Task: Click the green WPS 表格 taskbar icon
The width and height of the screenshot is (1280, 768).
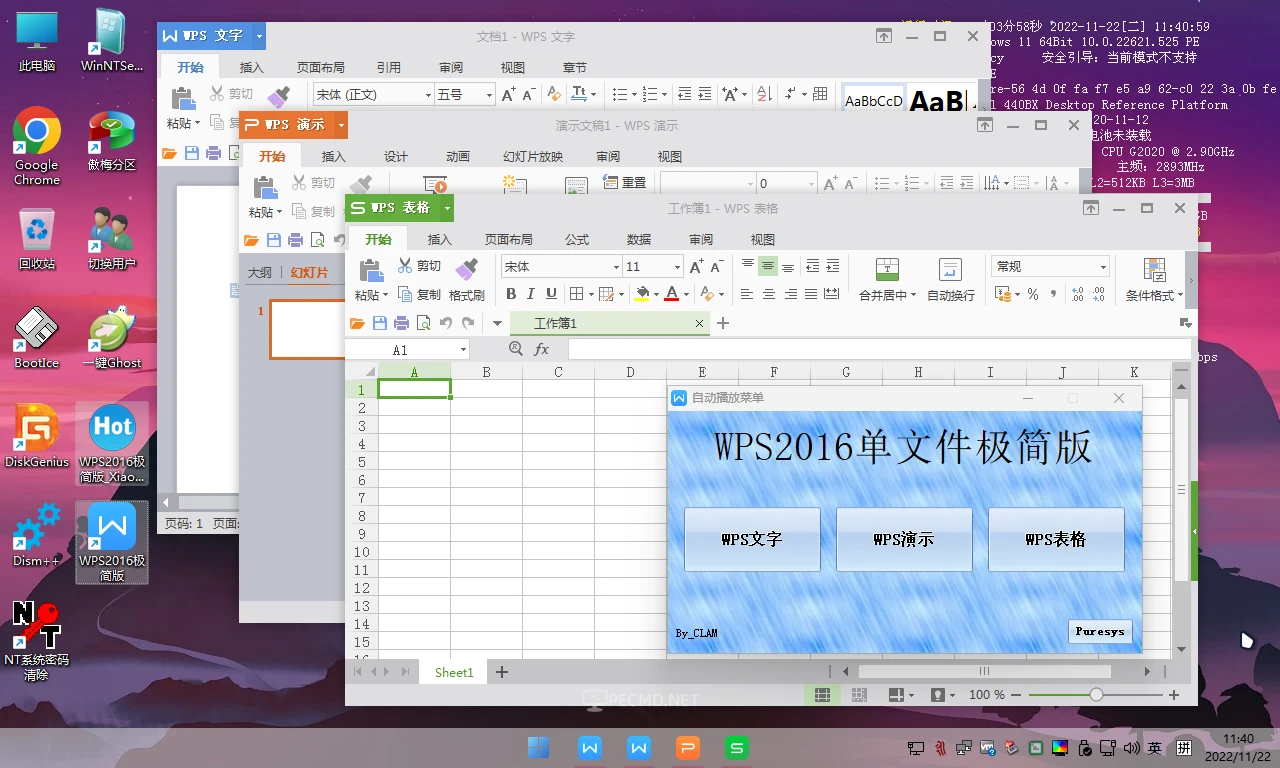Action: pos(738,747)
